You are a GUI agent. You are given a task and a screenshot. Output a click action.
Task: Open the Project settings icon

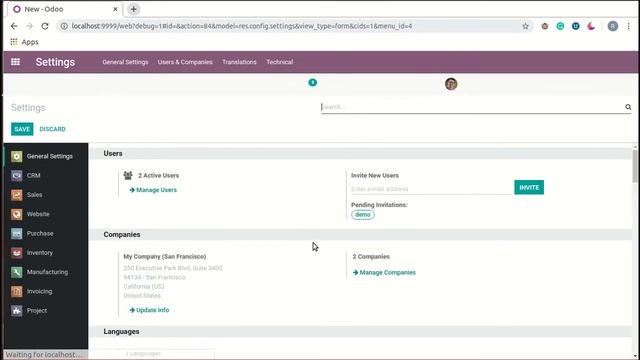pos(17,311)
